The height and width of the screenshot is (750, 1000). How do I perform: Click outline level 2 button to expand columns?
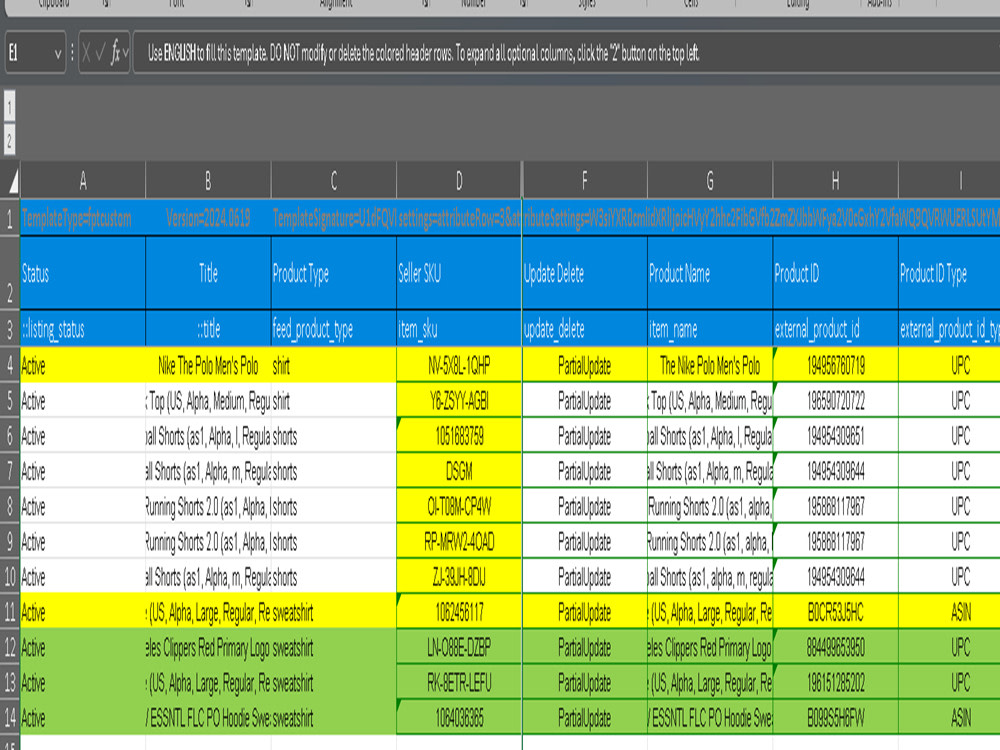10,140
